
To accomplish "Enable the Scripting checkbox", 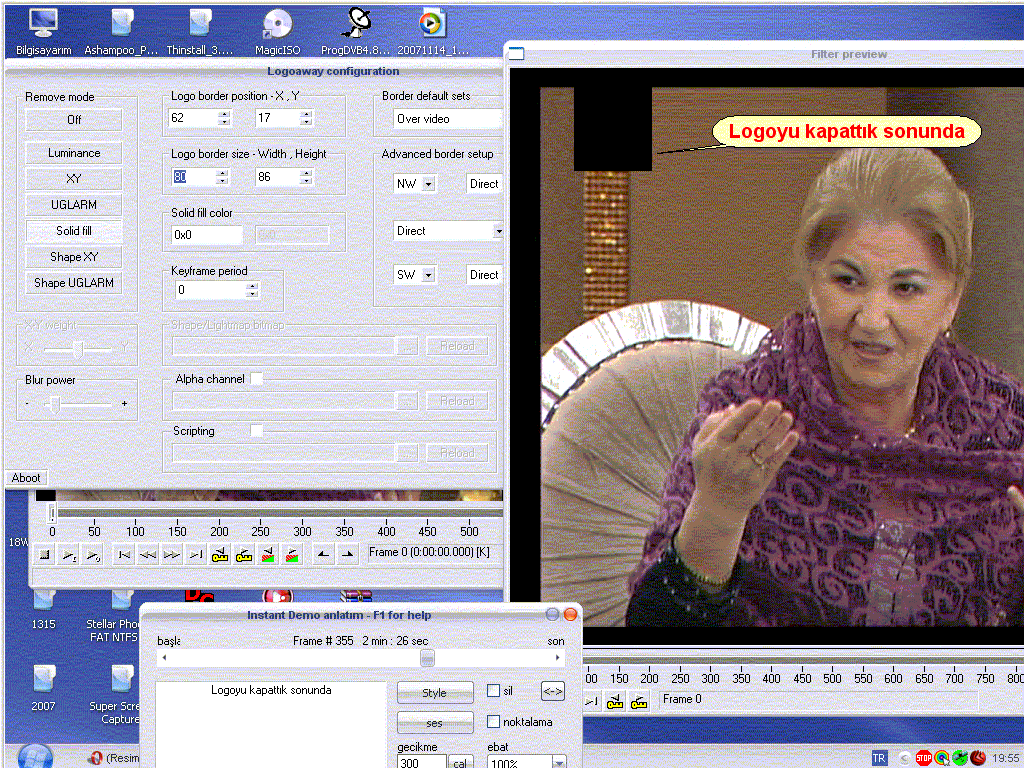I will click(257, 430).
